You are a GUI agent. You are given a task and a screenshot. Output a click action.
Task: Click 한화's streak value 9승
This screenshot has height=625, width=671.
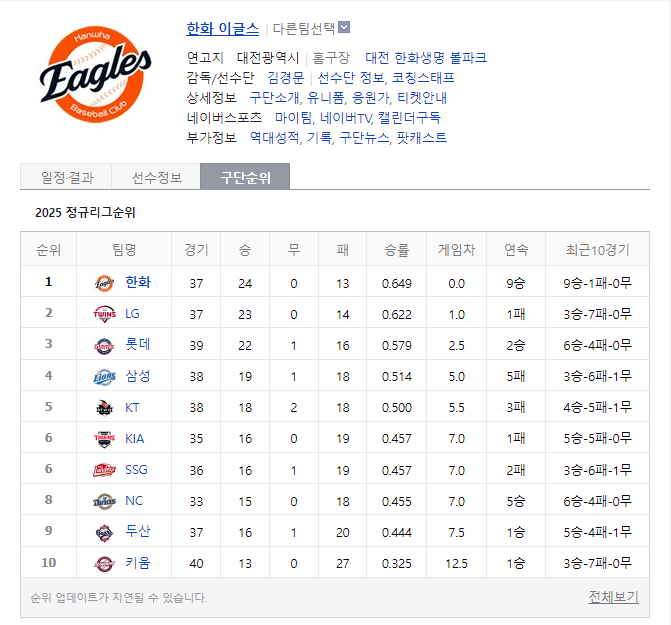point(516,283)
